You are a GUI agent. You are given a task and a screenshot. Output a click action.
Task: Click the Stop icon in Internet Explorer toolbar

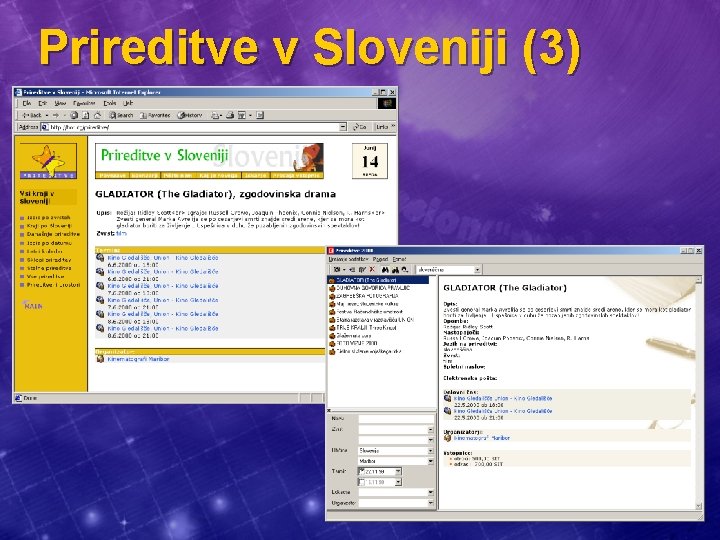point(74,115)
